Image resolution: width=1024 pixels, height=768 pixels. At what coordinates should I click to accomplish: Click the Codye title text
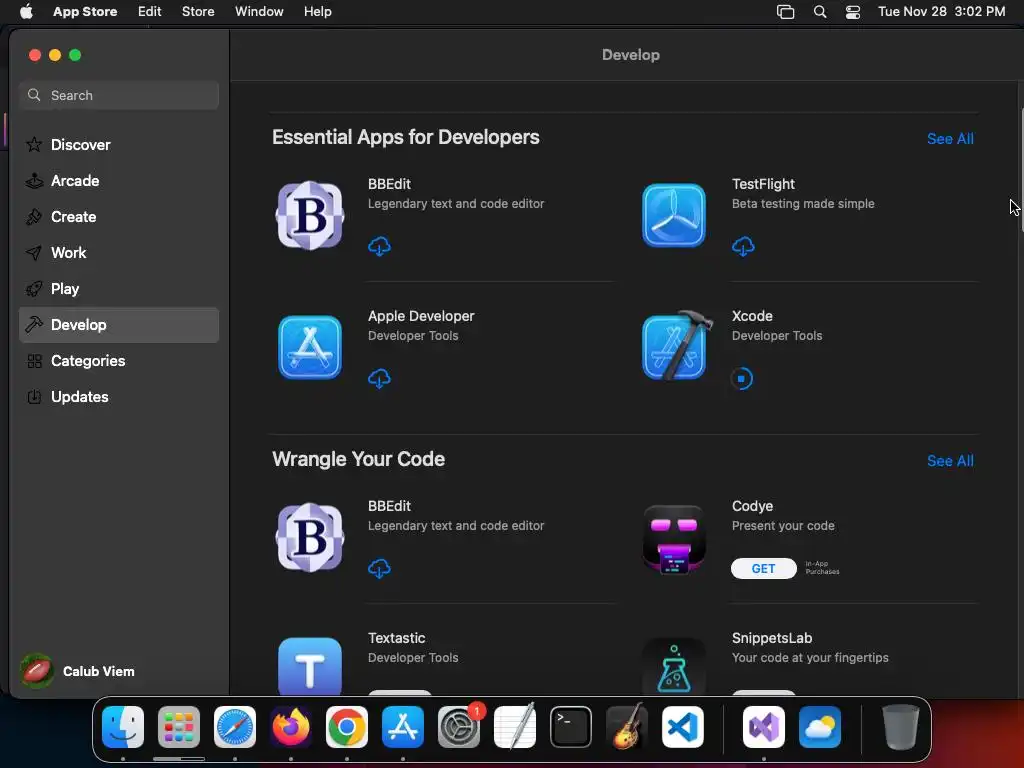point(752,506)
